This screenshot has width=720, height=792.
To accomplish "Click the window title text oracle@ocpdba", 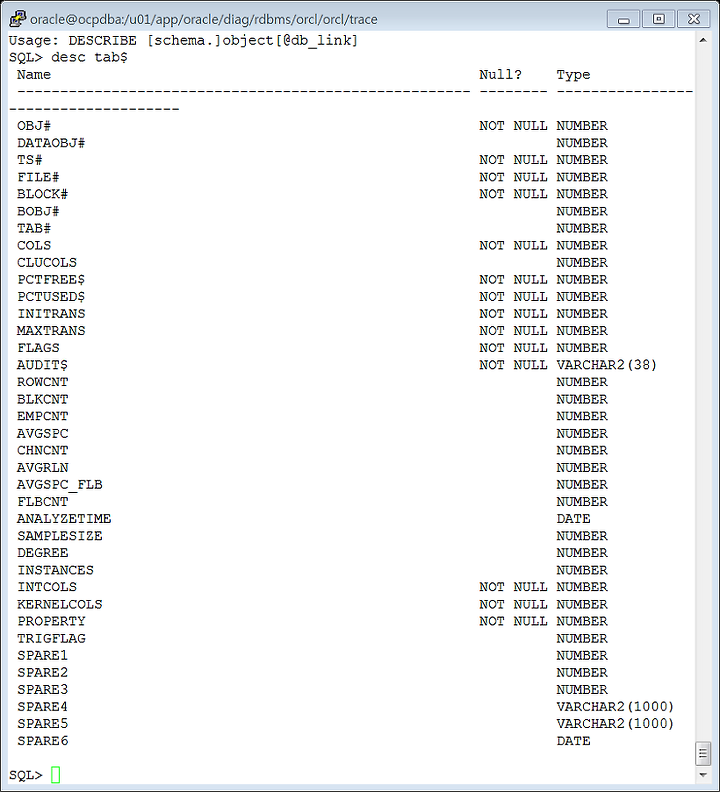I will 204,19.
